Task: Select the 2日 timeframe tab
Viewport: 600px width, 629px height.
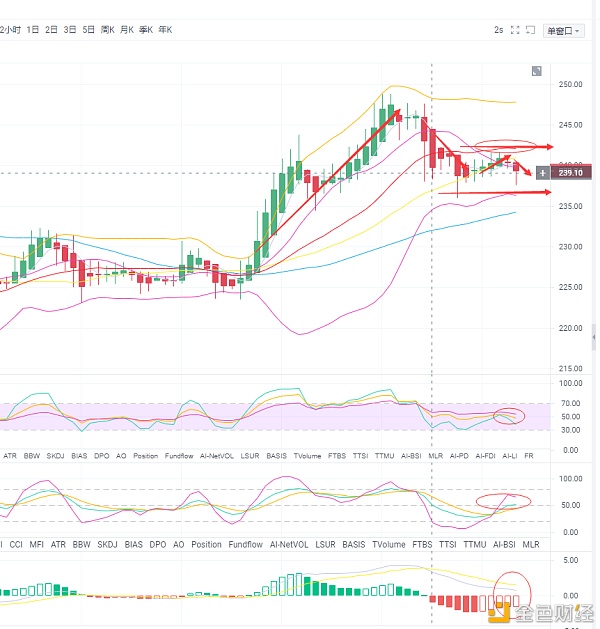Action: click(51, 30)
